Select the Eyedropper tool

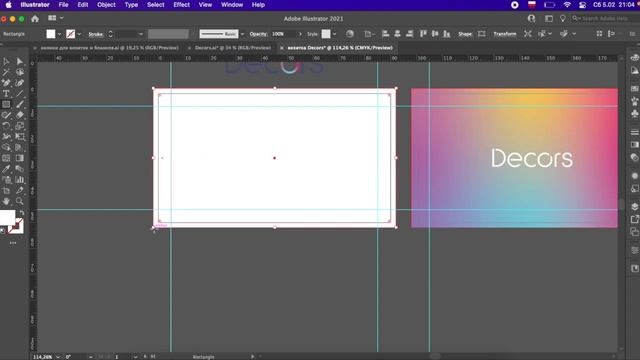click(x=6, y=169)
